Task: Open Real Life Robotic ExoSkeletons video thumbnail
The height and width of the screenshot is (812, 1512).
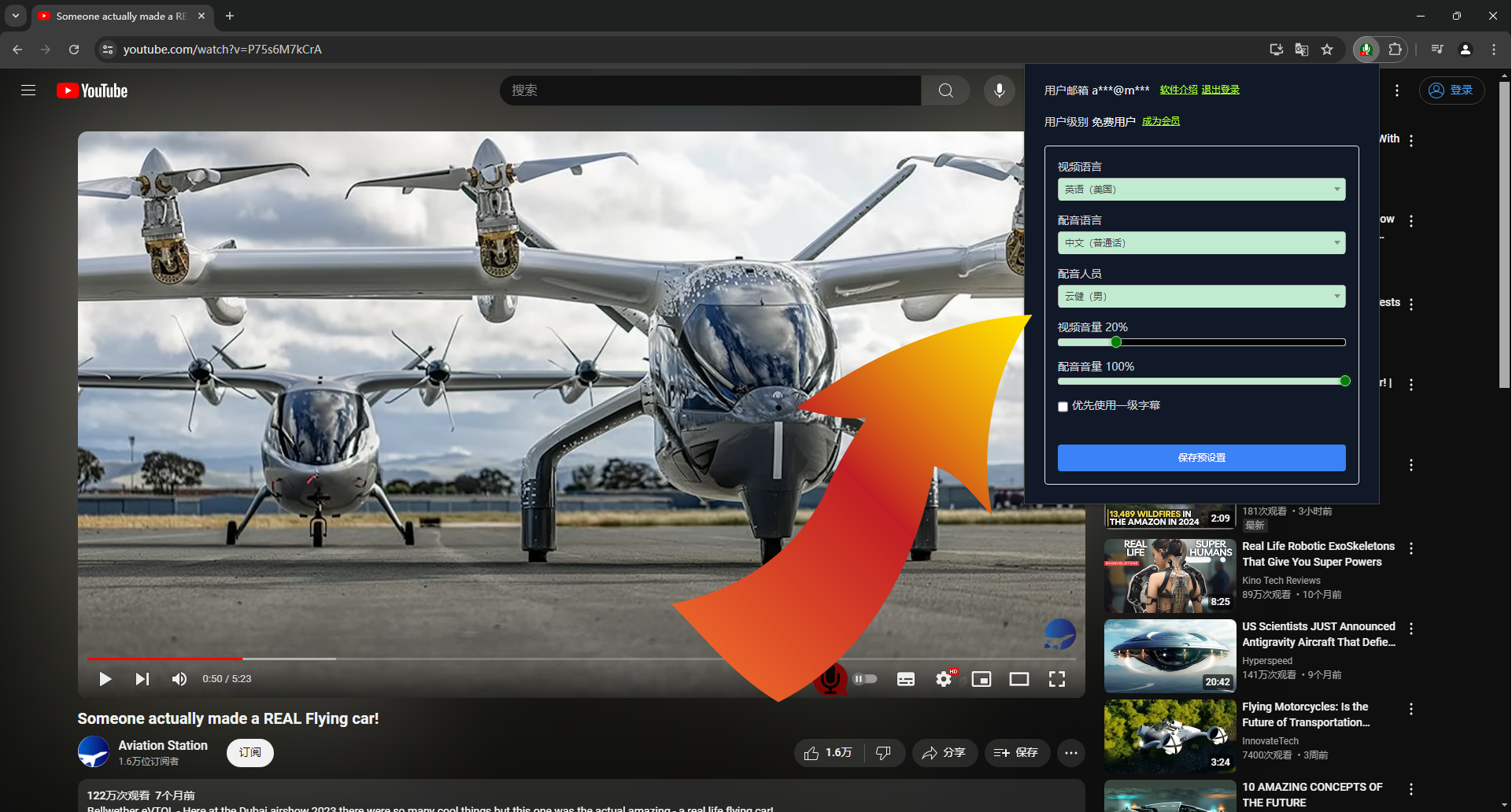Action: pos(1169,576)
